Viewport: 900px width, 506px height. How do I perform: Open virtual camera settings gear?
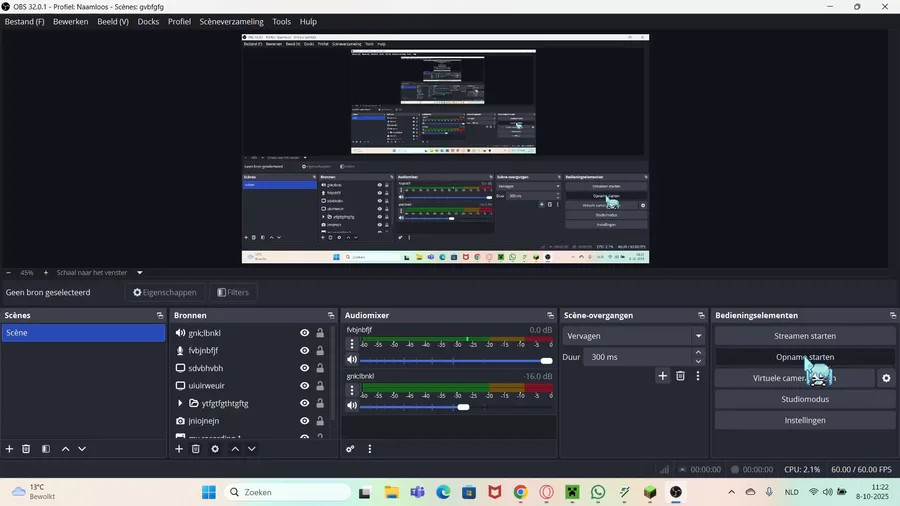click(x=886, y=378)
